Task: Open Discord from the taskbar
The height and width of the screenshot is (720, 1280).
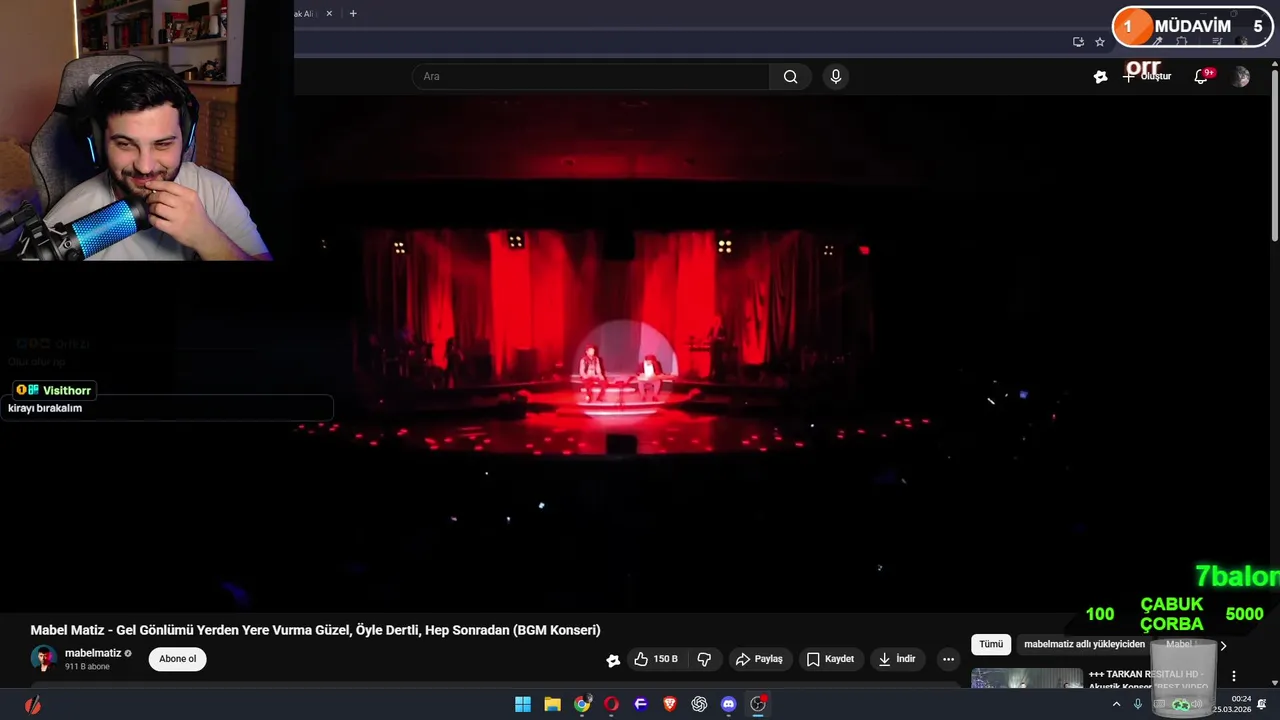Action: (x=729, y=704)
